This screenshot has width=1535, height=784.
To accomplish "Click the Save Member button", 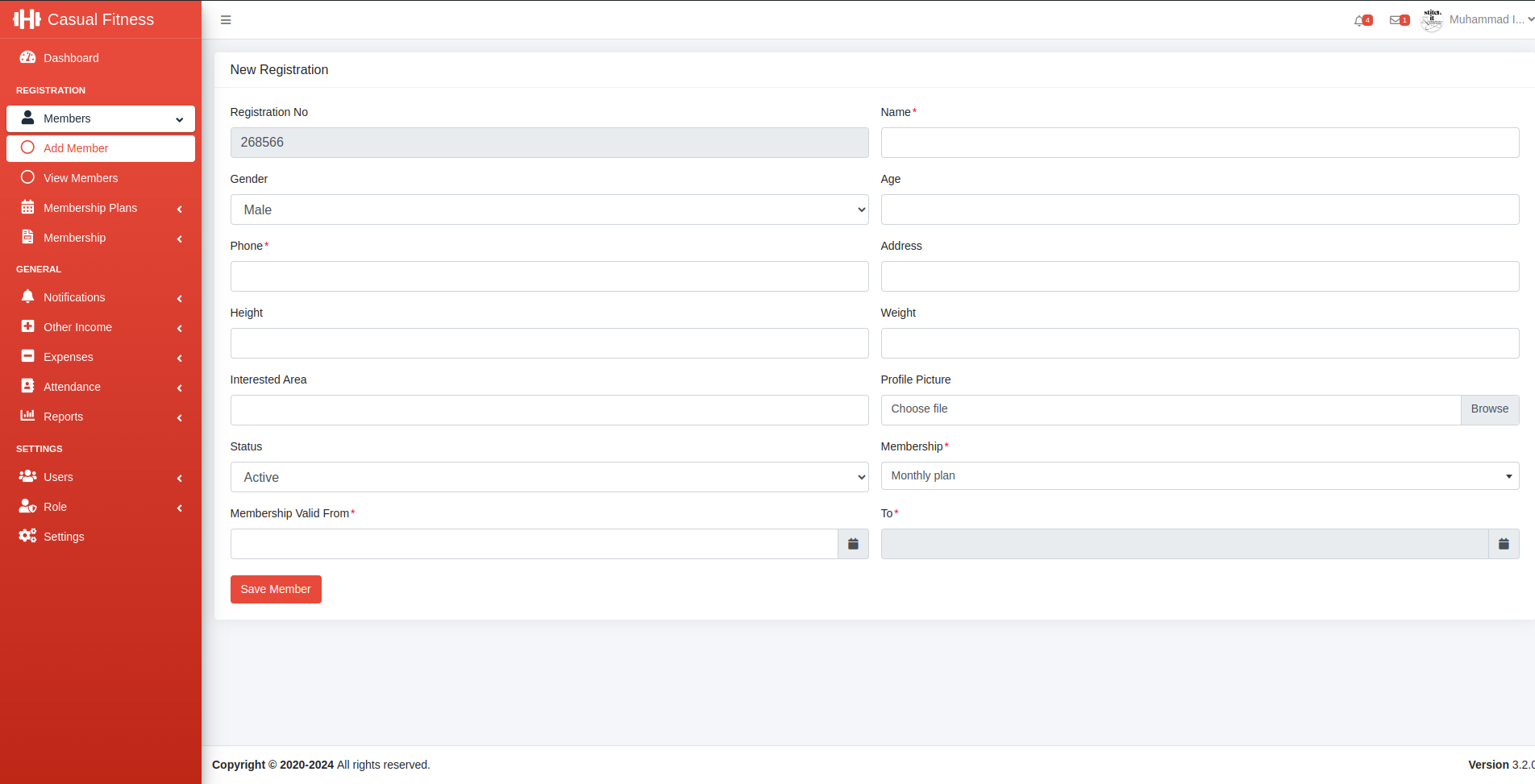I will tap(276, 589).
